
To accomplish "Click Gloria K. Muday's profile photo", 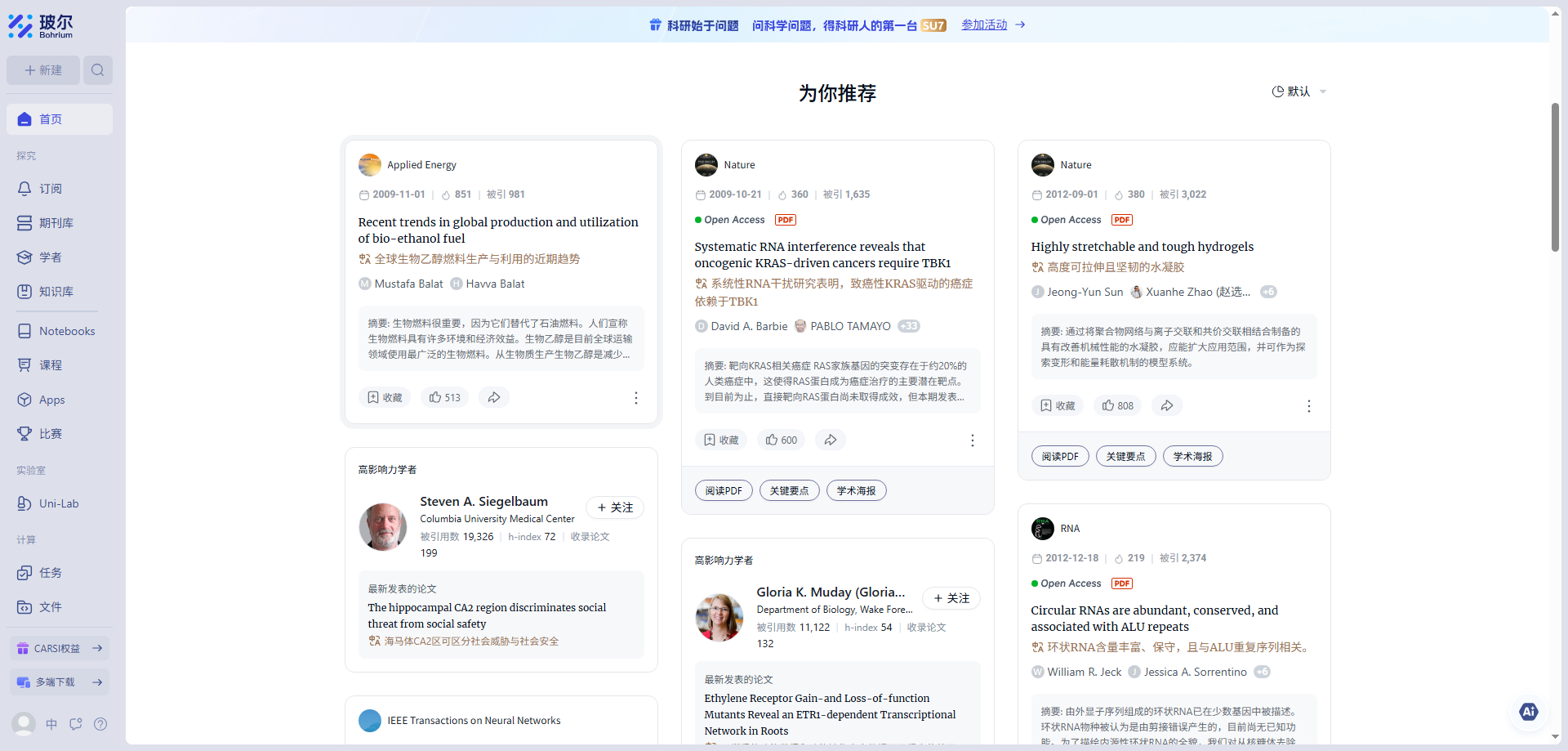I will (x=719, y=617).
